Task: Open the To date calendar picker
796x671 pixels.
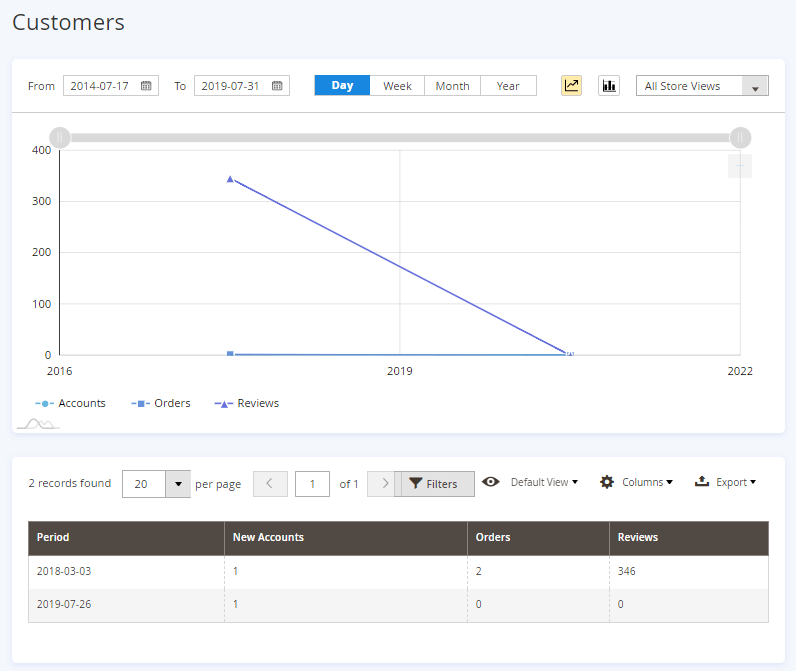Action: [277, 86]
